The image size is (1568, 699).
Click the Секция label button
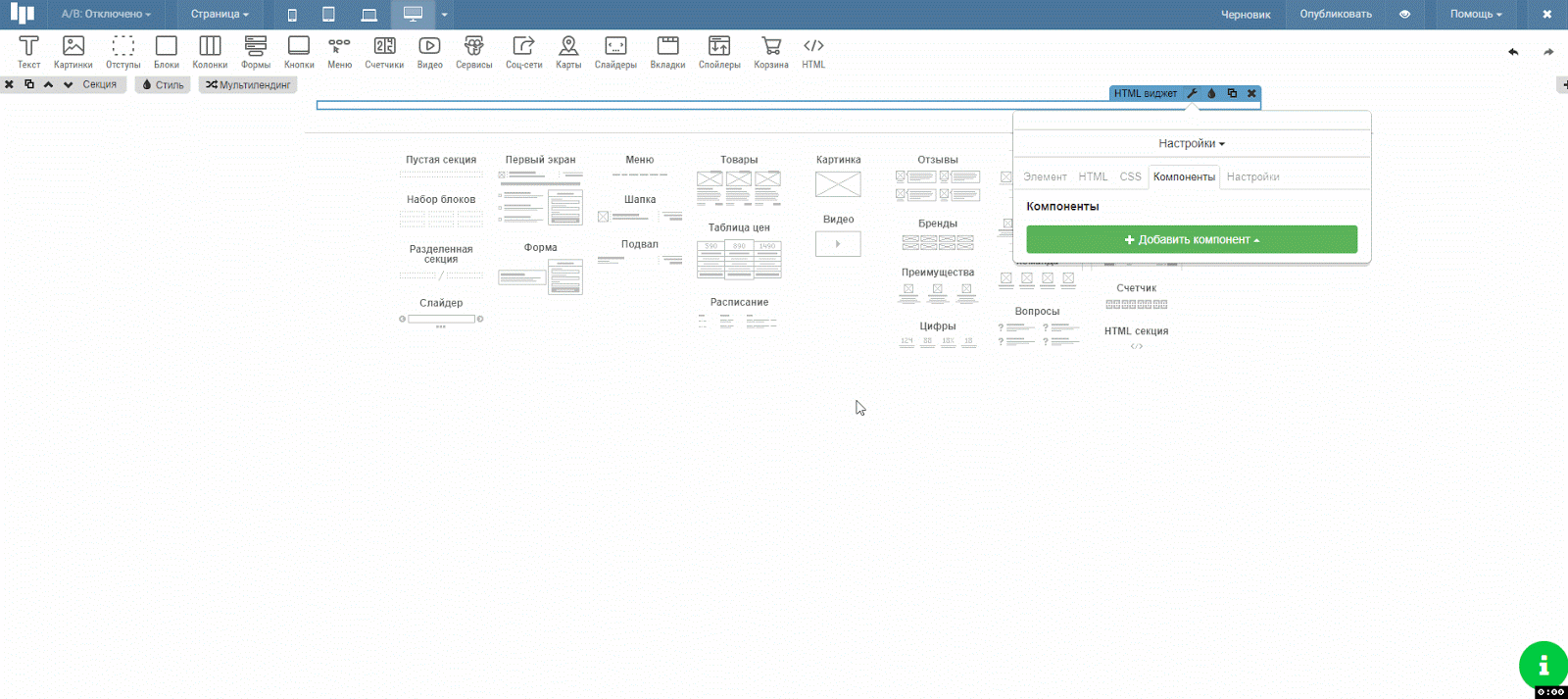[x=99, y=84]
